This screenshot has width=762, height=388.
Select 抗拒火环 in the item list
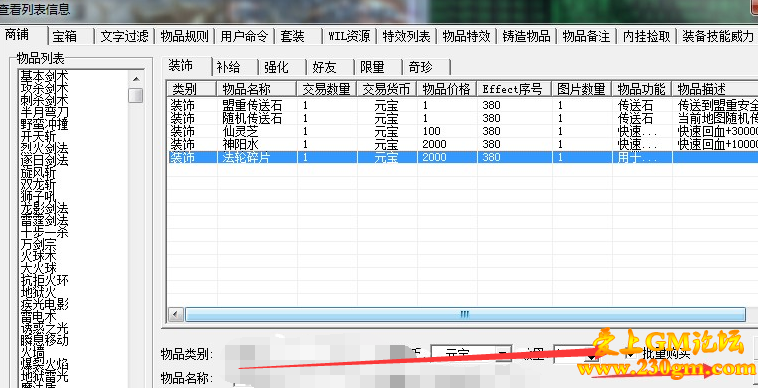44,281
